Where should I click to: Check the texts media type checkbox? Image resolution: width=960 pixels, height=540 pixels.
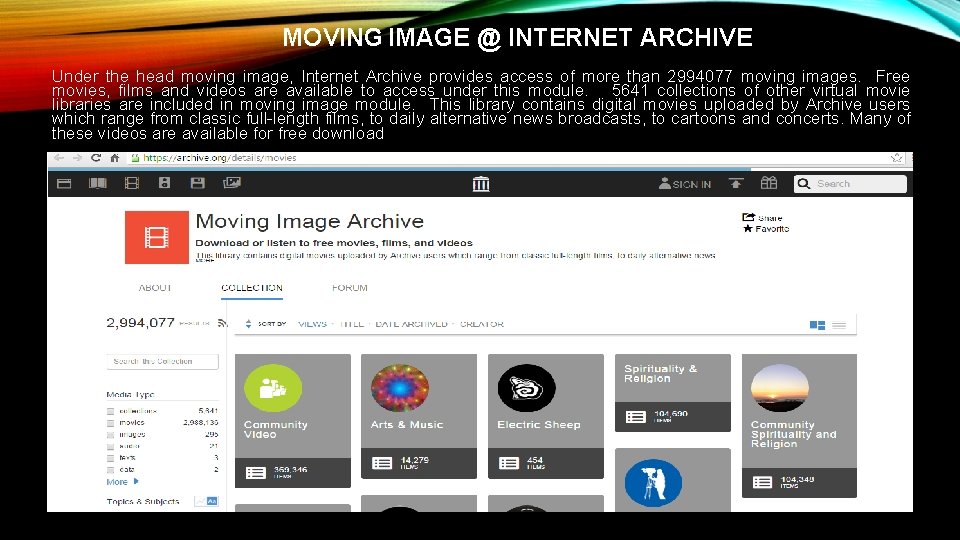[x=110, y=458]
